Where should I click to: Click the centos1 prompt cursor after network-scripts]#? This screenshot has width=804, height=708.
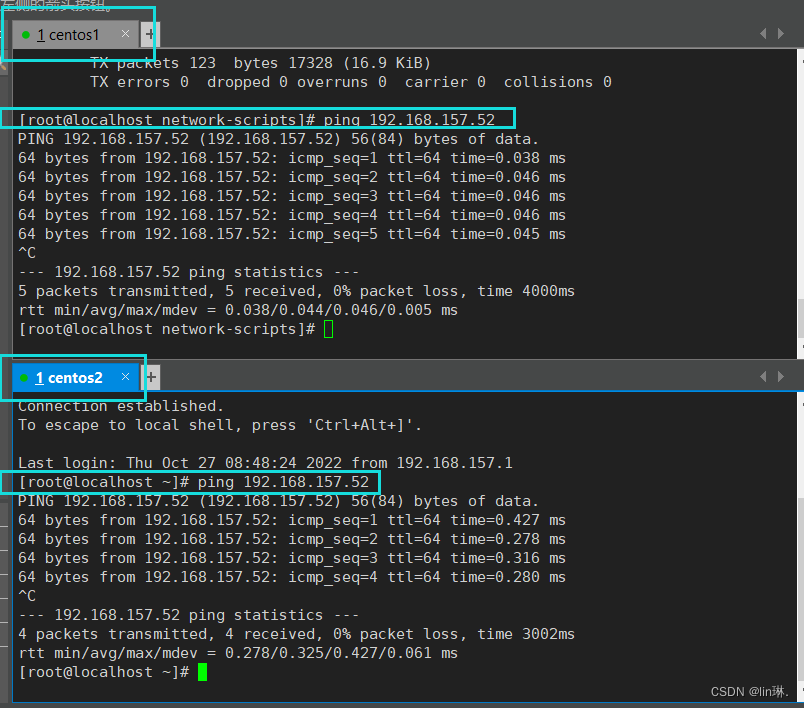(329, 329)
